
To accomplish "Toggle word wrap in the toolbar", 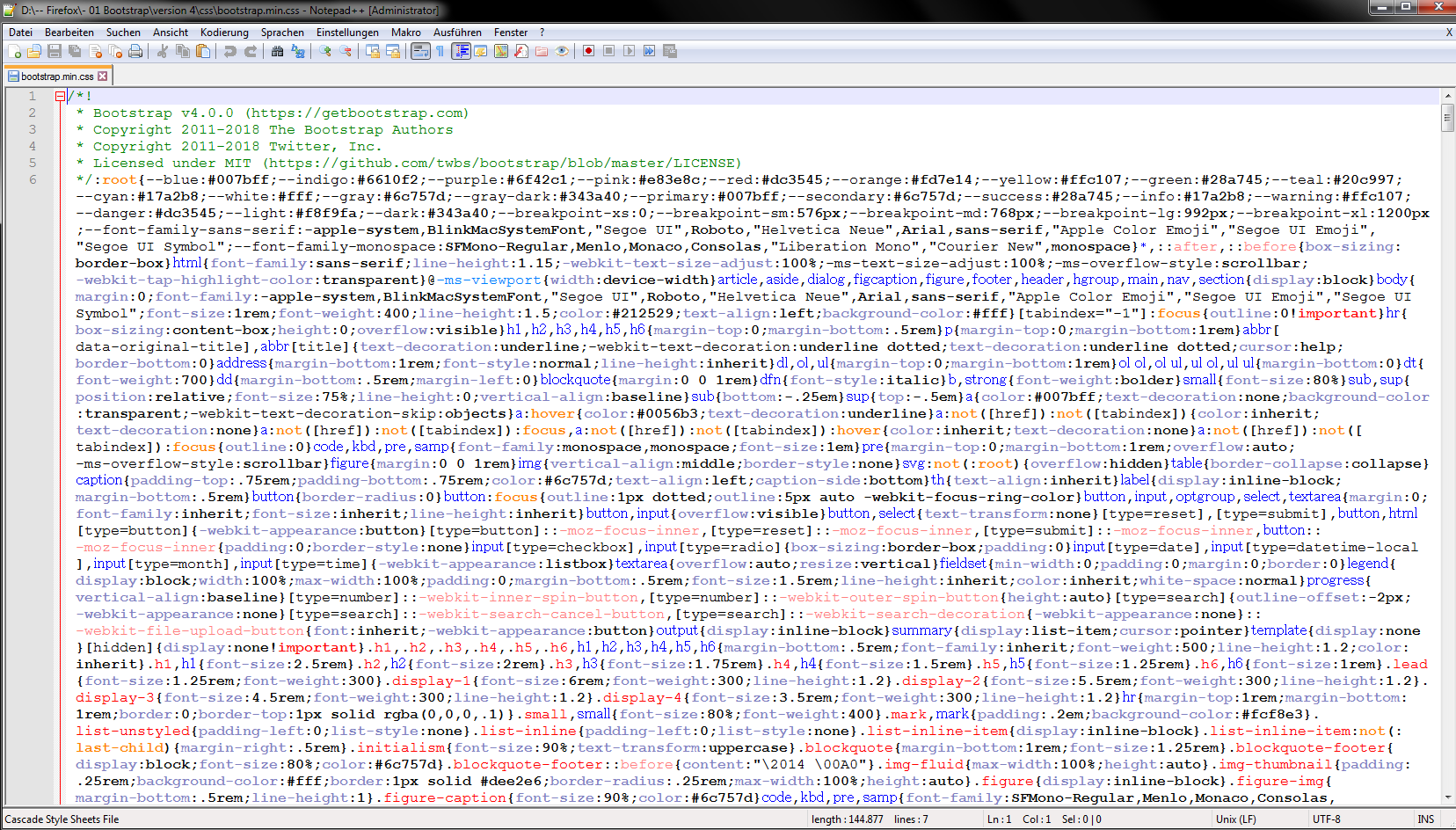I will click(419, 52).
